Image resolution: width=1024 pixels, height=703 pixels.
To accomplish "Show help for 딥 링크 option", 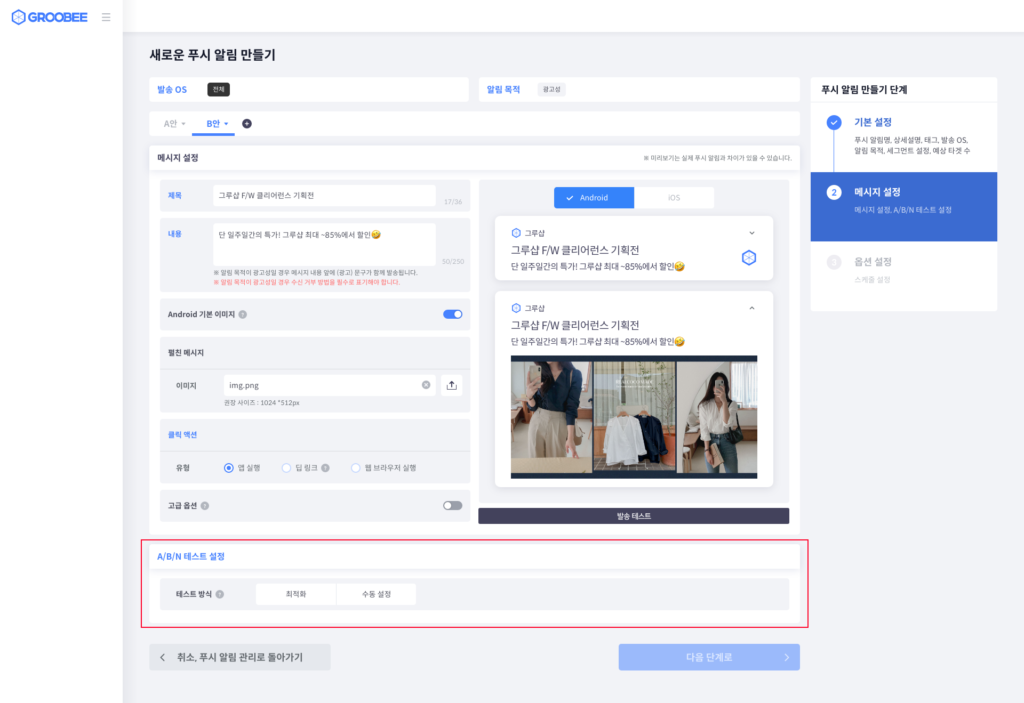I will pos(325,468).
